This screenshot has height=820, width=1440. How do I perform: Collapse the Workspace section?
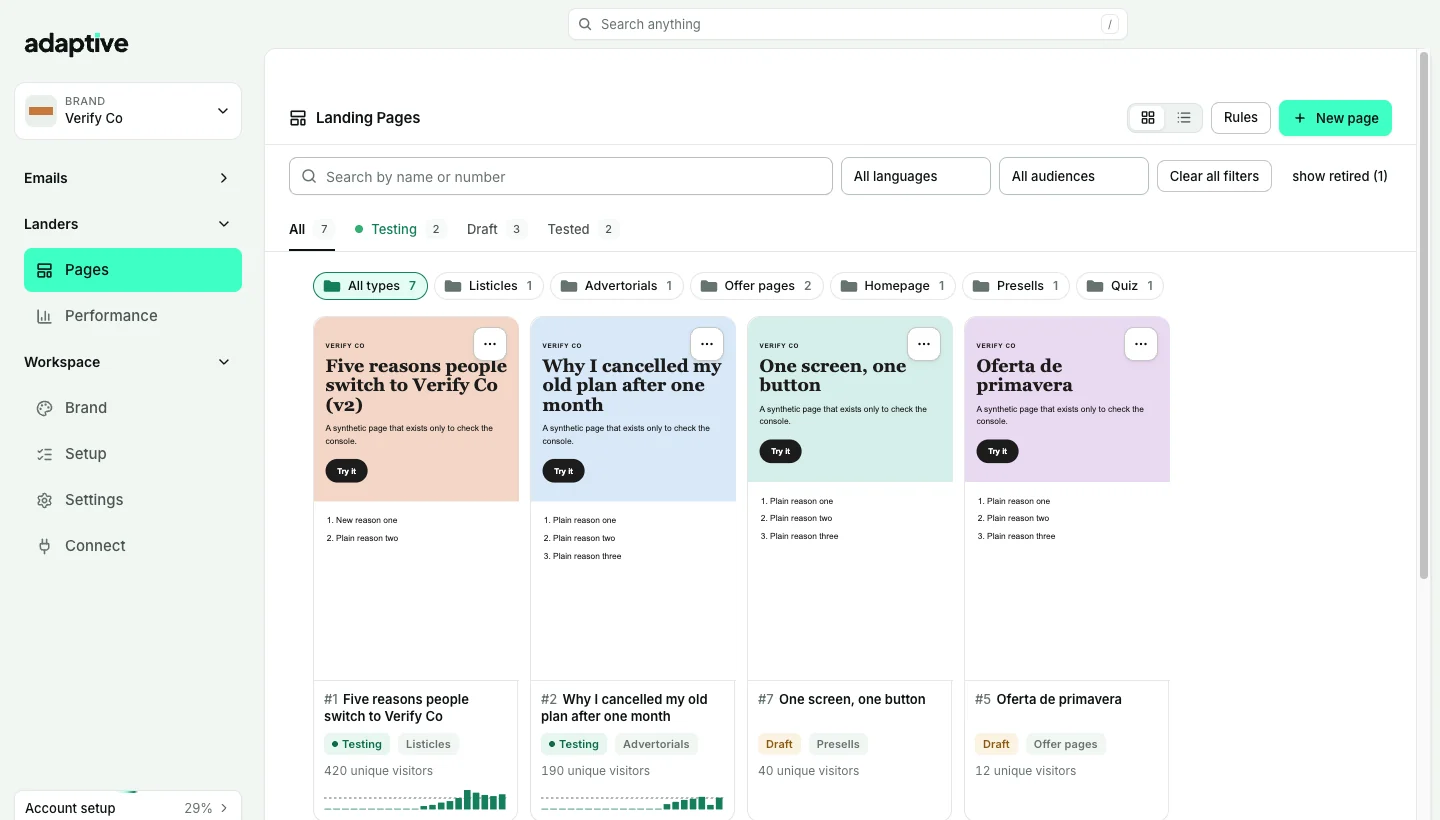coord(128,362)
